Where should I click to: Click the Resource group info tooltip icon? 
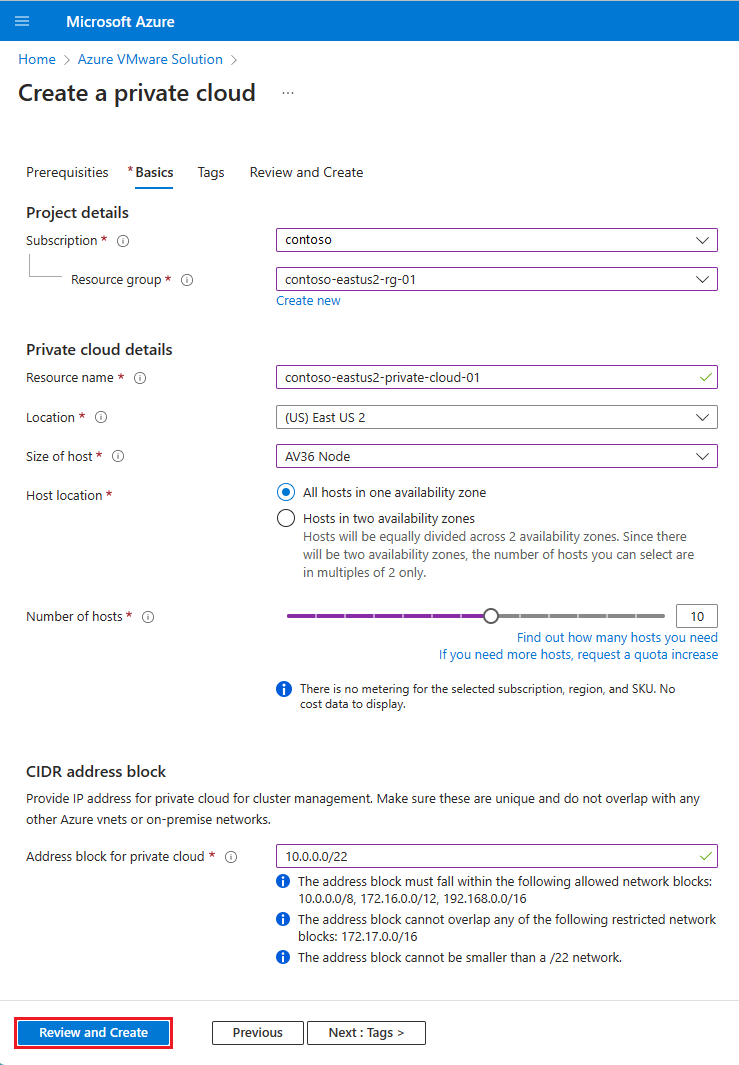click(186, 280)
